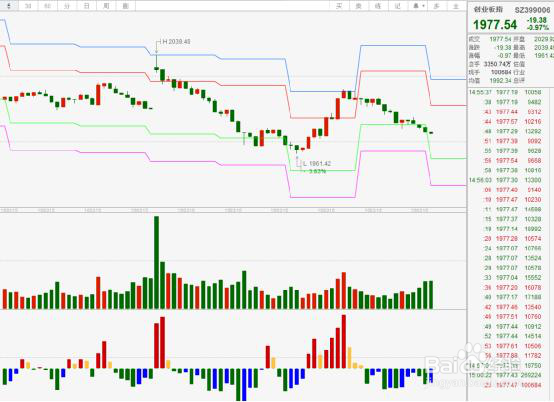Click the 卖 sell button in toolbar
This screenshot has height=402, width=554.
pos(359,6)
